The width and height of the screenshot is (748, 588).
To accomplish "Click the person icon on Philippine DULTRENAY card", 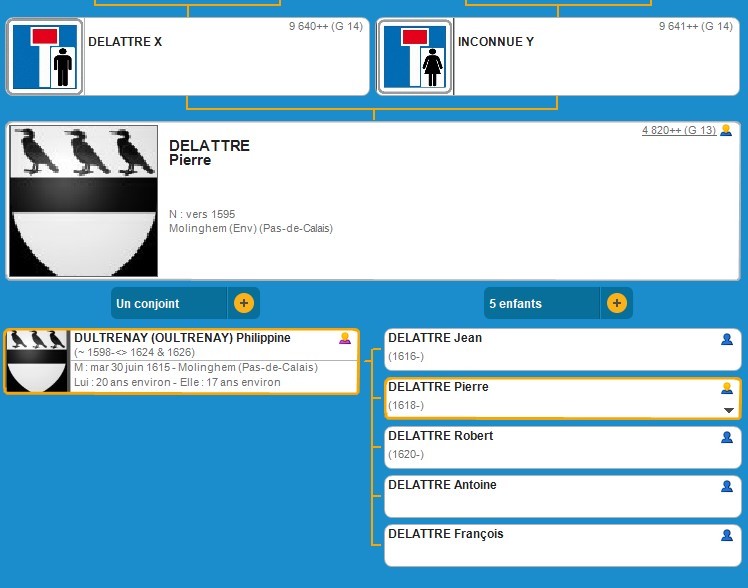I will point(345,339).
